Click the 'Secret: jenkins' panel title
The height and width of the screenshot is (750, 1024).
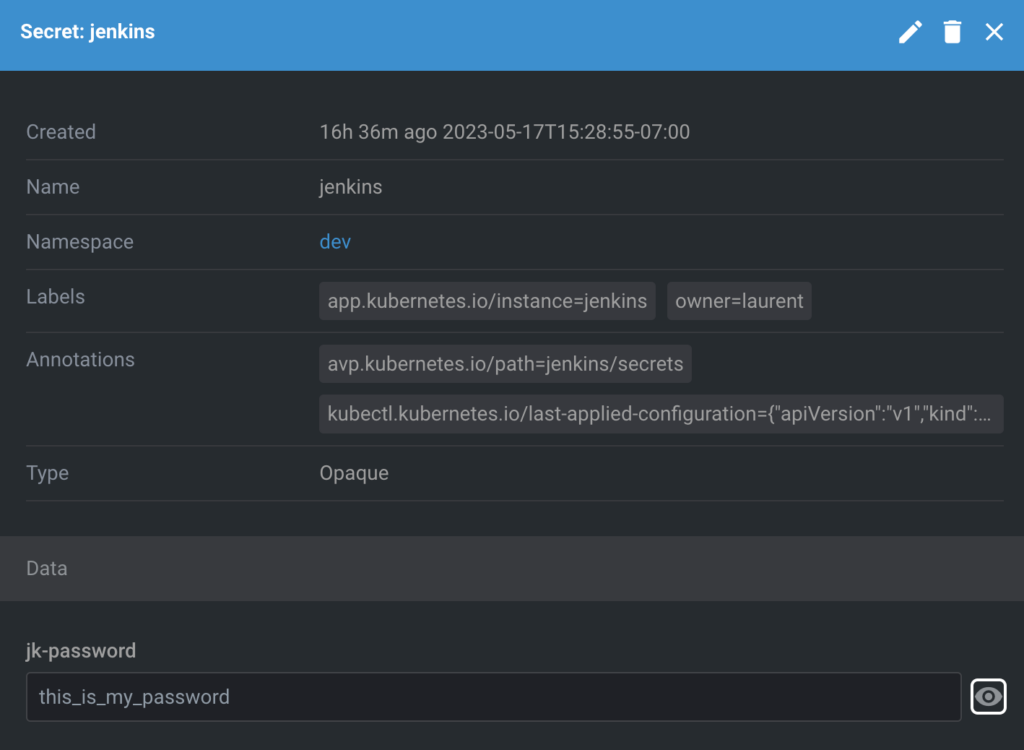(x=88, y=32)
